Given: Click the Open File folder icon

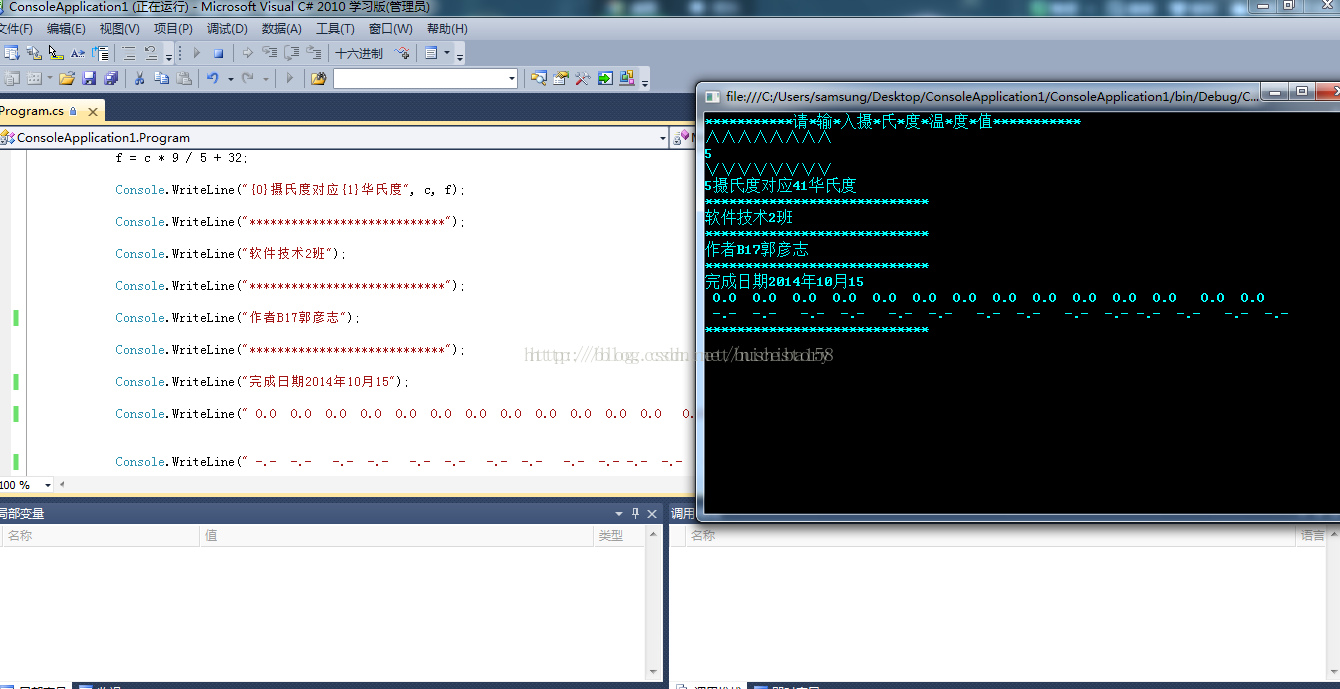Looking at the screenshot, I should pos(67,78).
